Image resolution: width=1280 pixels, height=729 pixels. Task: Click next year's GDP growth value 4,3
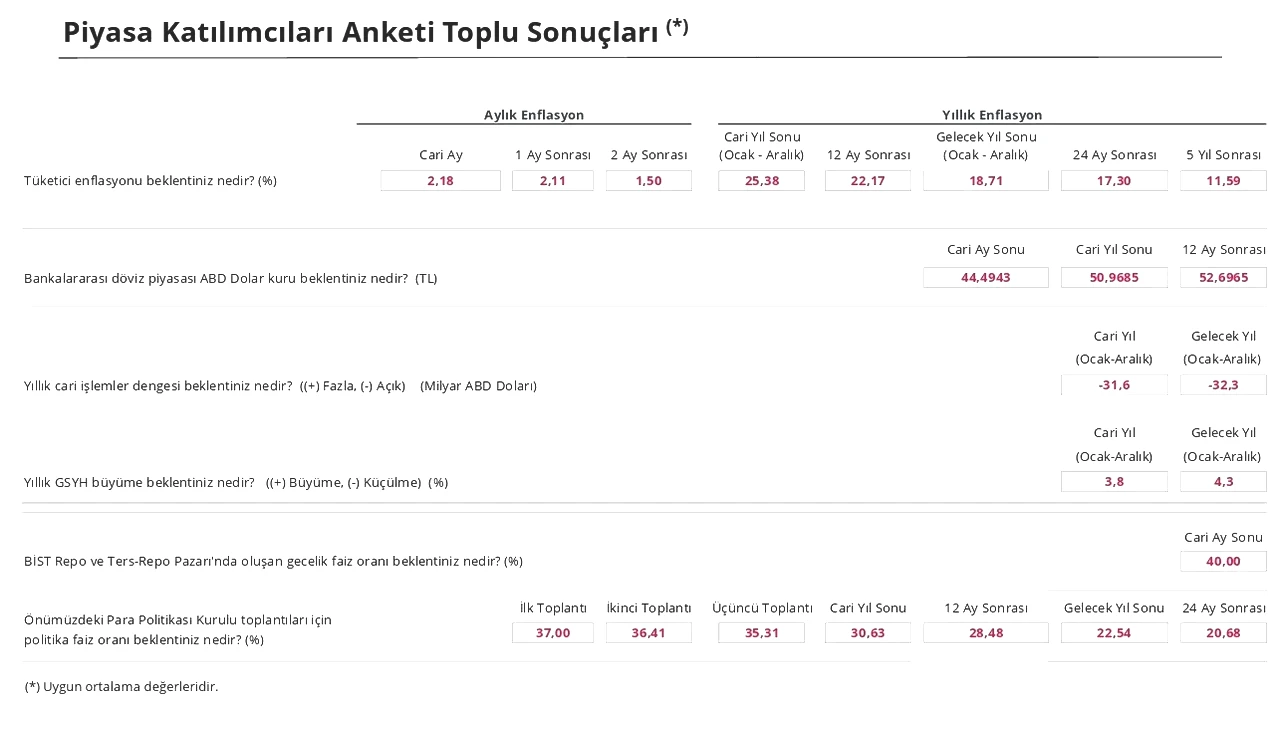coord(1222,482)
